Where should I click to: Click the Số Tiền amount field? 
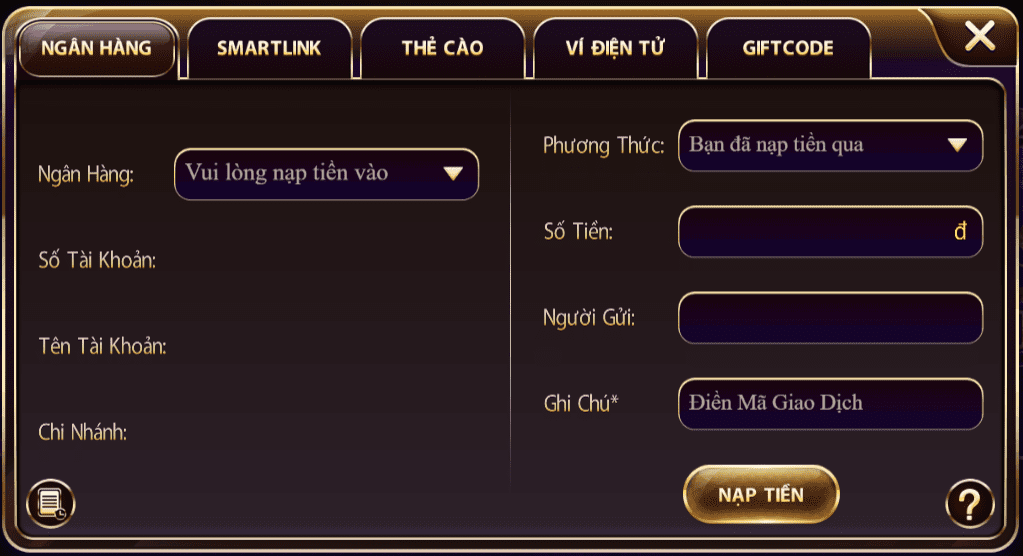[x=830, y=232]
